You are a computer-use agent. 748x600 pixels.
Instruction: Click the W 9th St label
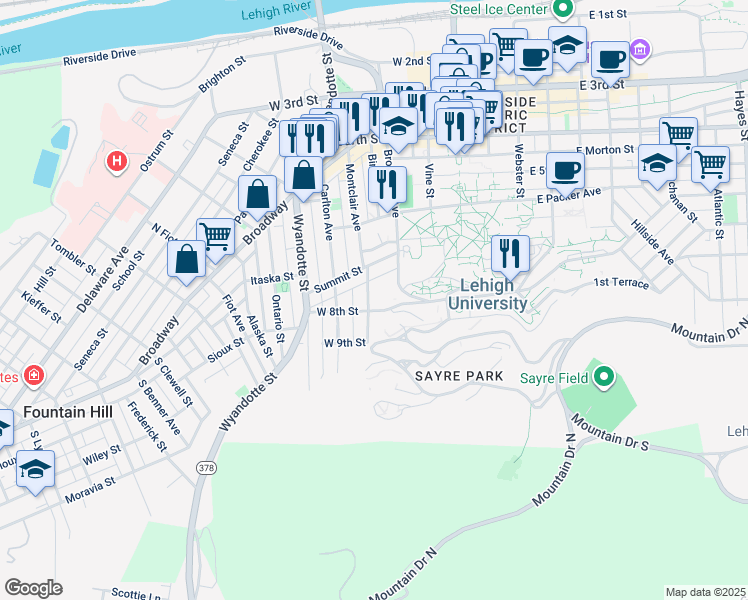tap(345, 342)
